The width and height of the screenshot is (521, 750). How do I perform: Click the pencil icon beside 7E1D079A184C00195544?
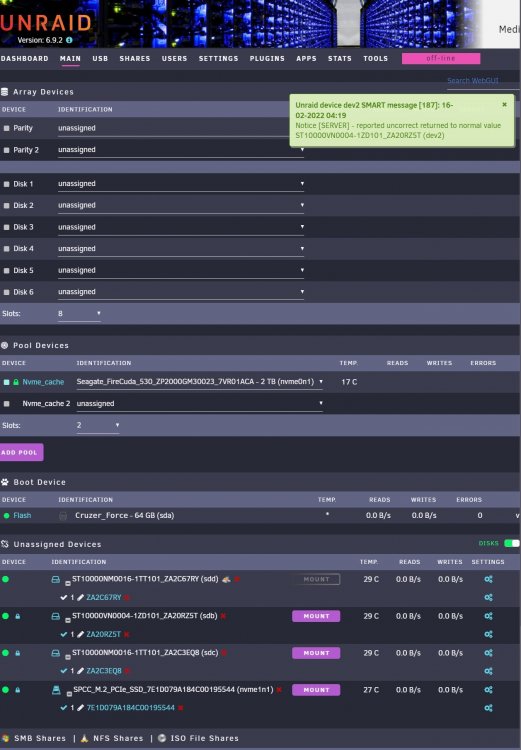pos(80,708)
